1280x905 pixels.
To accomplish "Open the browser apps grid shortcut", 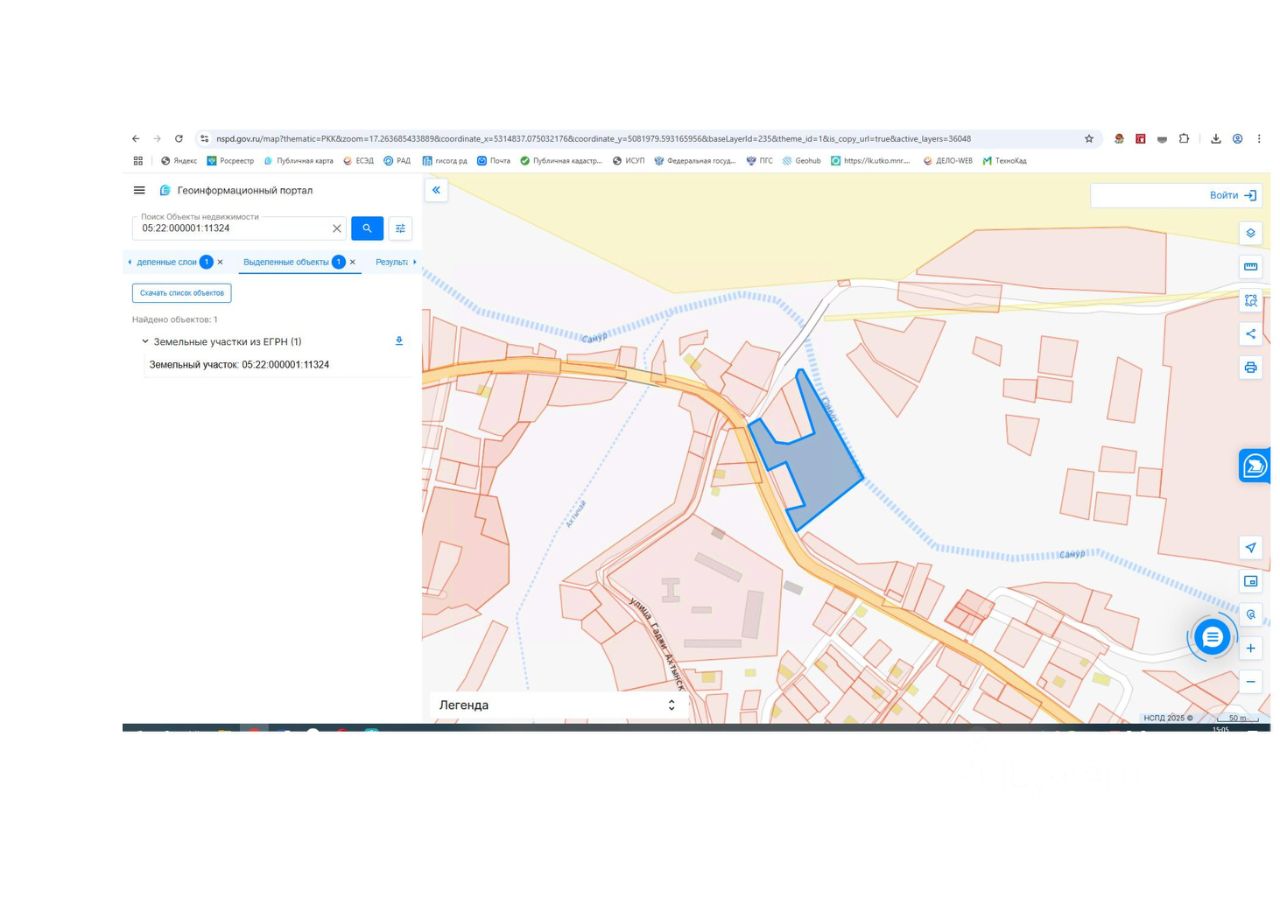I will point(138,160).
